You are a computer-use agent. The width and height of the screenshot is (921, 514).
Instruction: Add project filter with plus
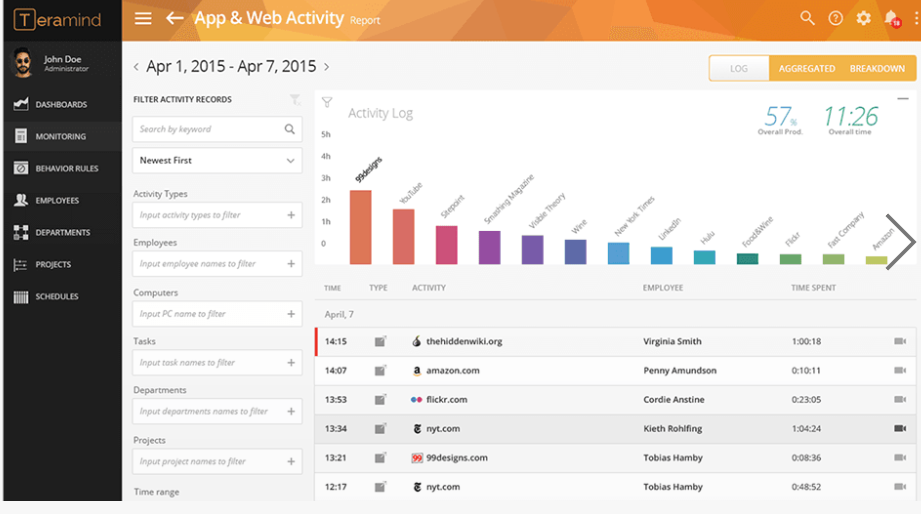click(x=291, y=461)
